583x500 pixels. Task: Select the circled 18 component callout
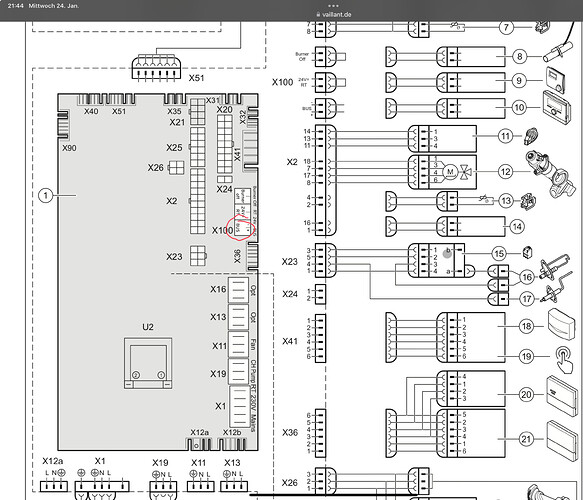tap(526, 326)
